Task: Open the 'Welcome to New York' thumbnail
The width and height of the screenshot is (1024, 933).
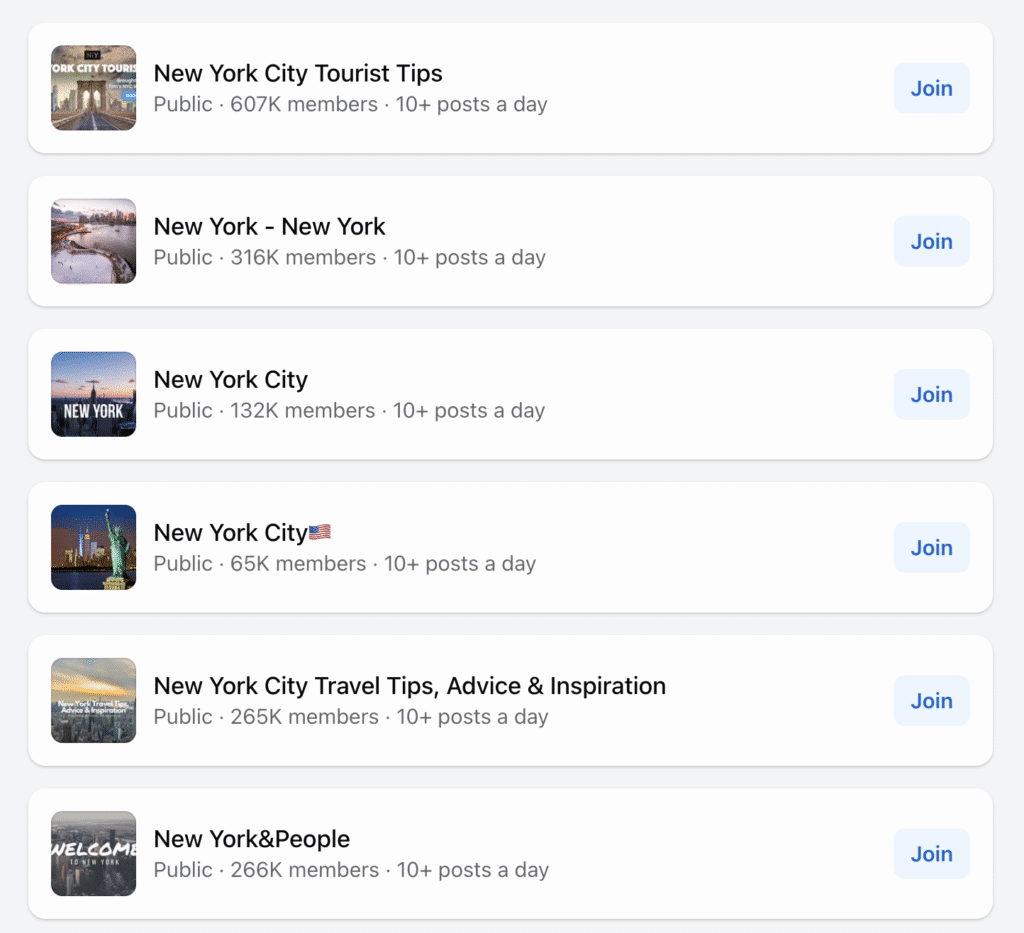Action: click(x=93, y=854)
